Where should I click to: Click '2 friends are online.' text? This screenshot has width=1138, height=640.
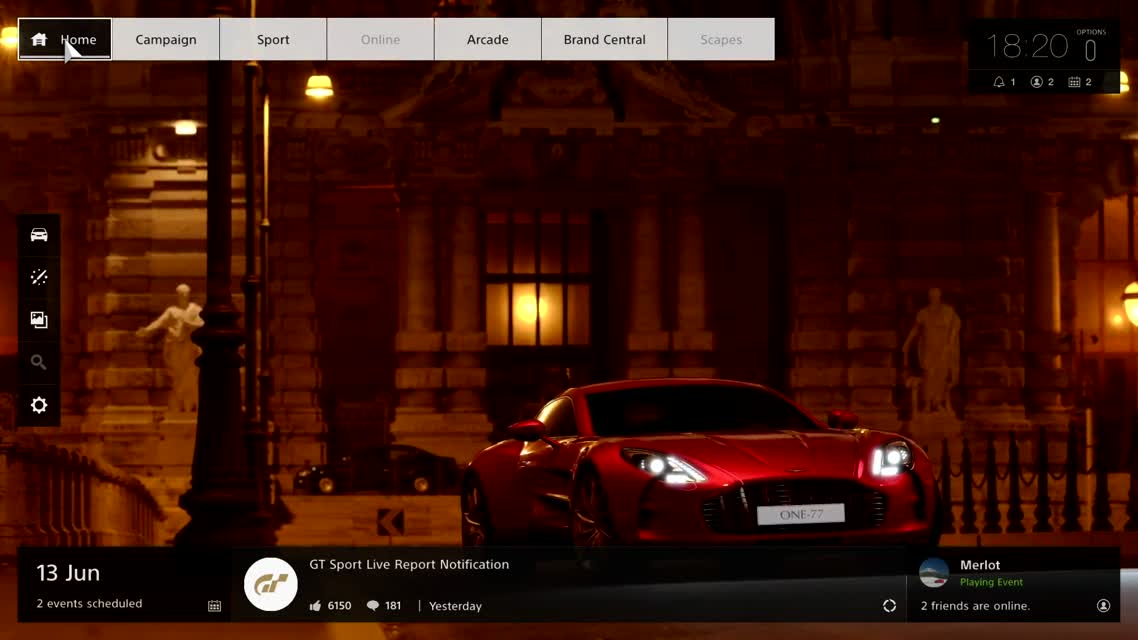(975, 605)
